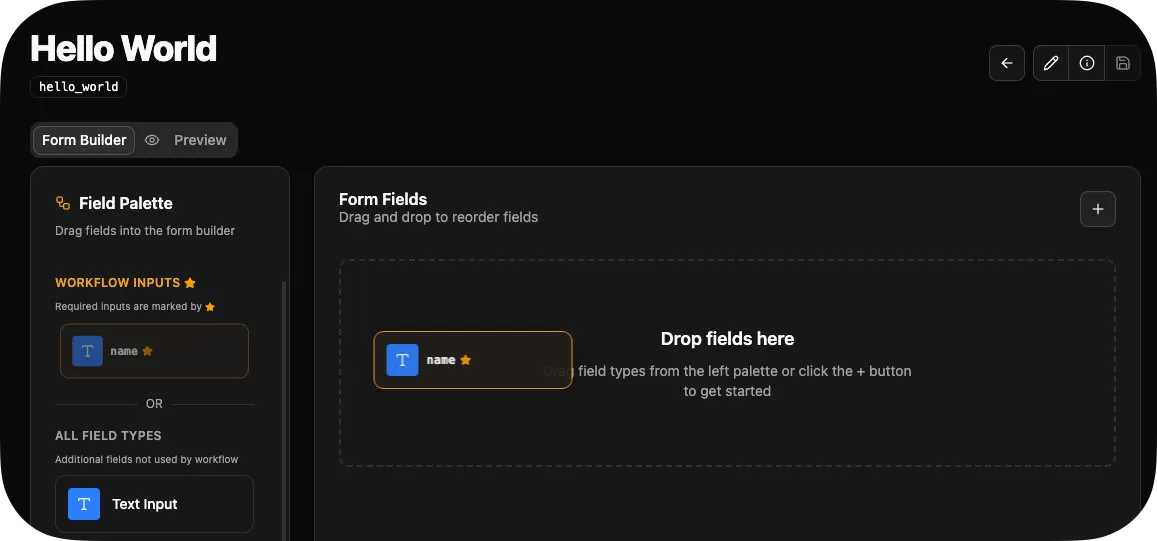Open the Preview tab
The width and height of the screenshot is (1157, 541).
pos(200,140)
